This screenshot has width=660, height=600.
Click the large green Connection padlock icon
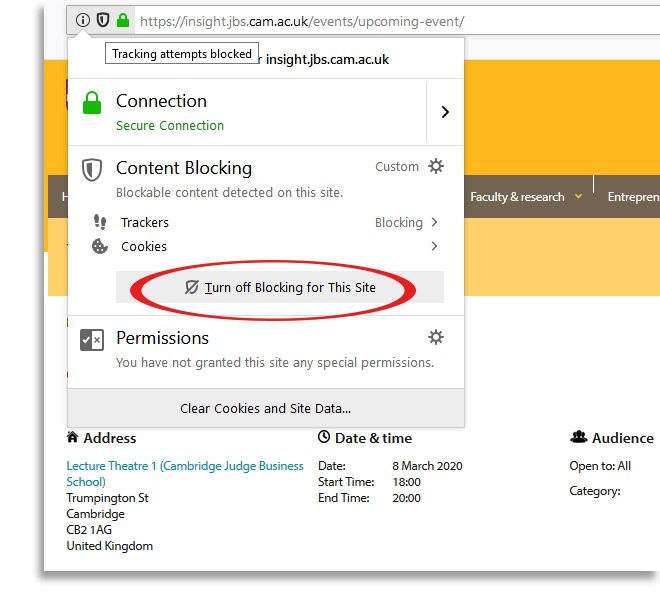point(92,103)
